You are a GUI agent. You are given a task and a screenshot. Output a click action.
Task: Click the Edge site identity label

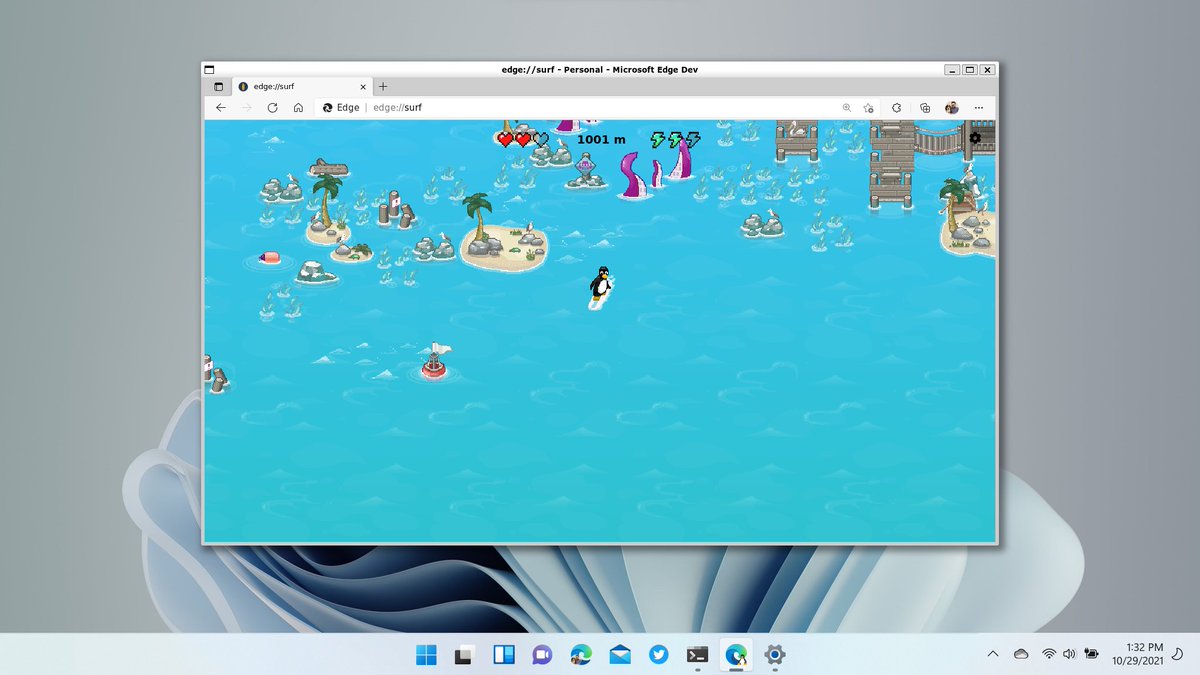tap(341, 107)
